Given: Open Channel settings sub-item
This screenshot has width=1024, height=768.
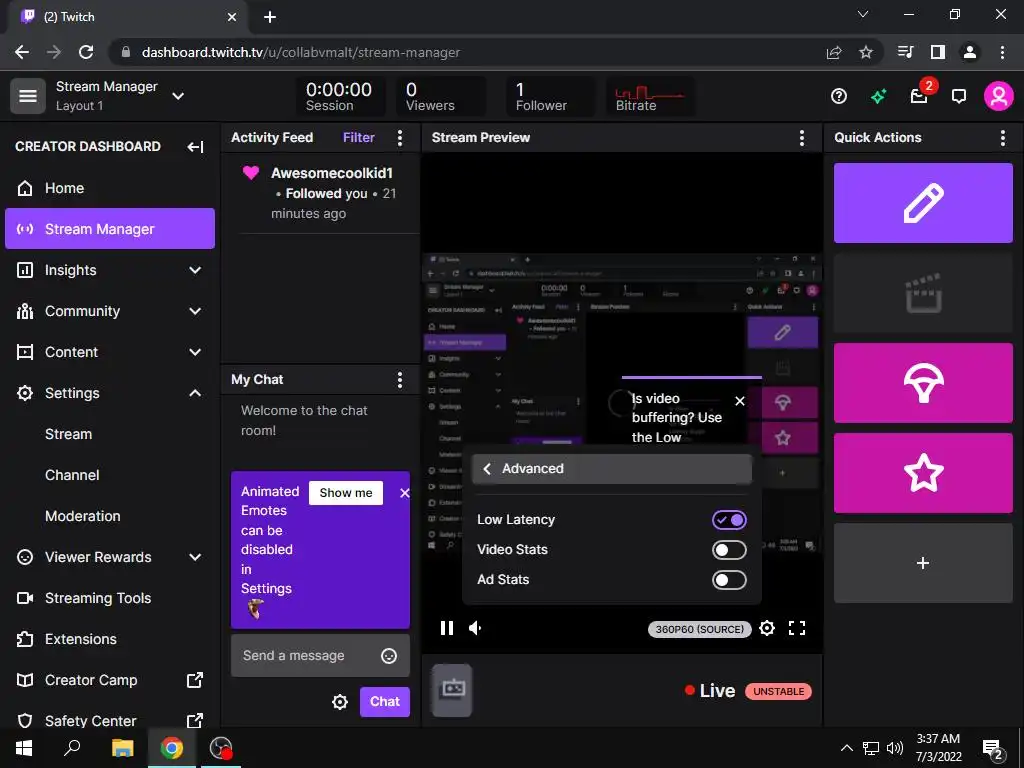Looking at the screenshot, I should pos(72,475).
